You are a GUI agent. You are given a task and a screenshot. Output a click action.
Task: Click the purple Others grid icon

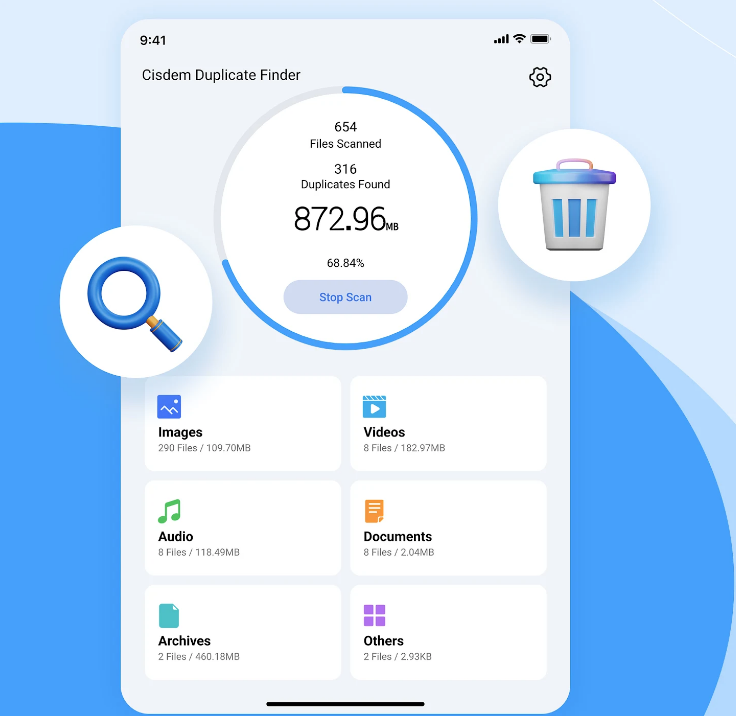point(374,615)
